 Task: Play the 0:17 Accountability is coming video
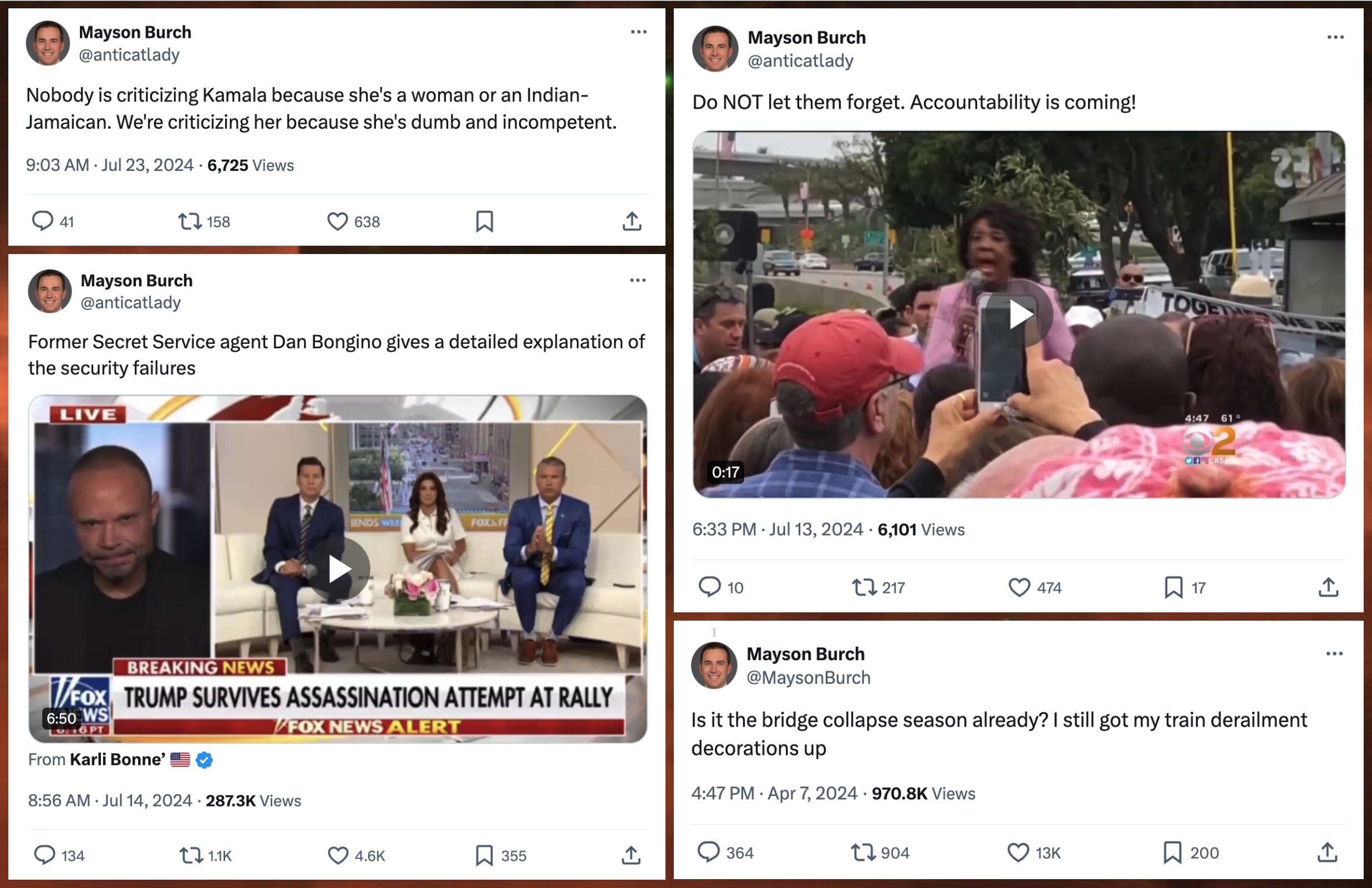point(1019,315)
